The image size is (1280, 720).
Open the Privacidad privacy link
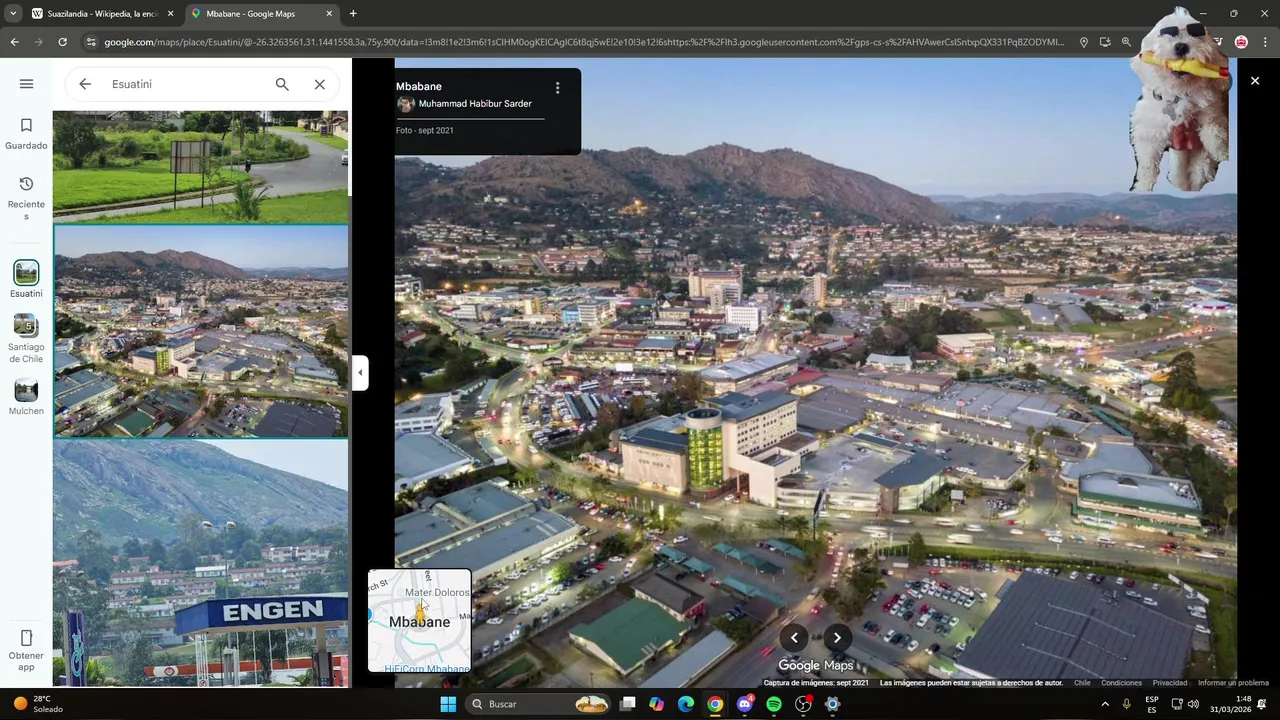[x=1170, y=683]
